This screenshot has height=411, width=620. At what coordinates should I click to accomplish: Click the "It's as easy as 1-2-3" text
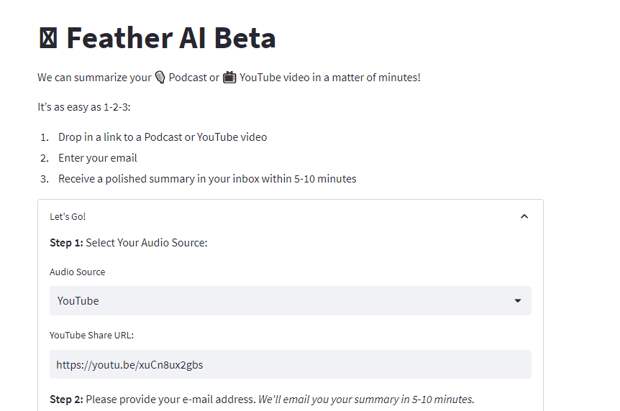(84, 106)
